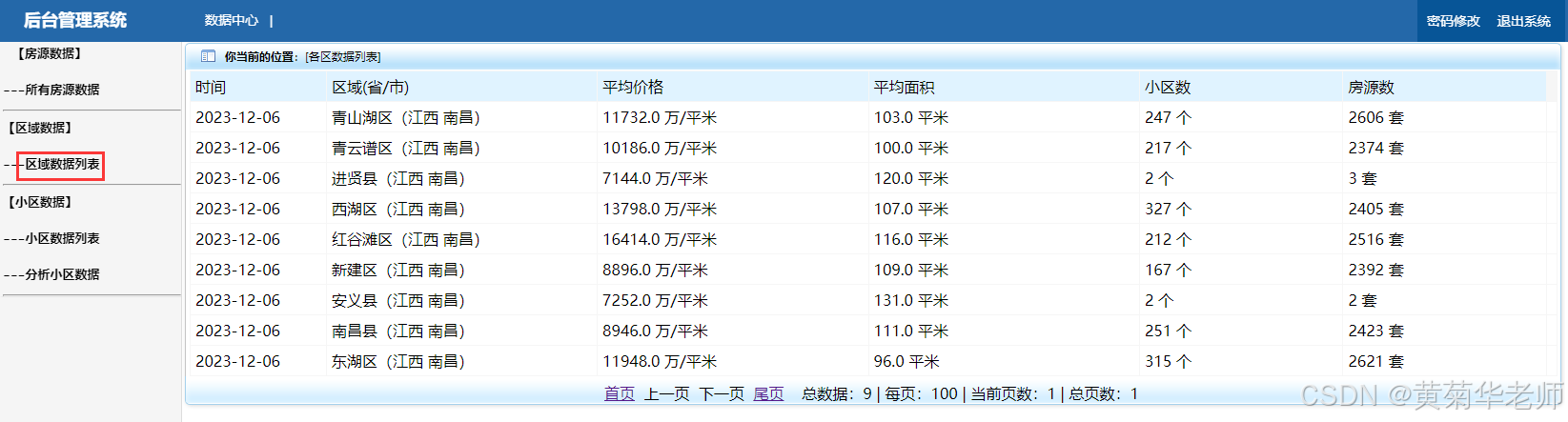1568x422 pixels.
Task: Click price 10186.0 万/平米
Action: tap(660, 148)
